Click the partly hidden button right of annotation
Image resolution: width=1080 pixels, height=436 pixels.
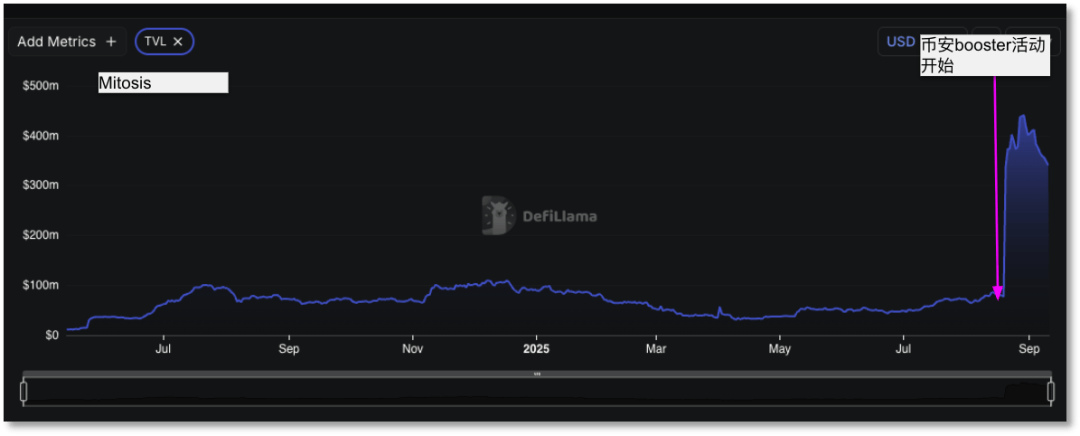tap(1055, 41)
